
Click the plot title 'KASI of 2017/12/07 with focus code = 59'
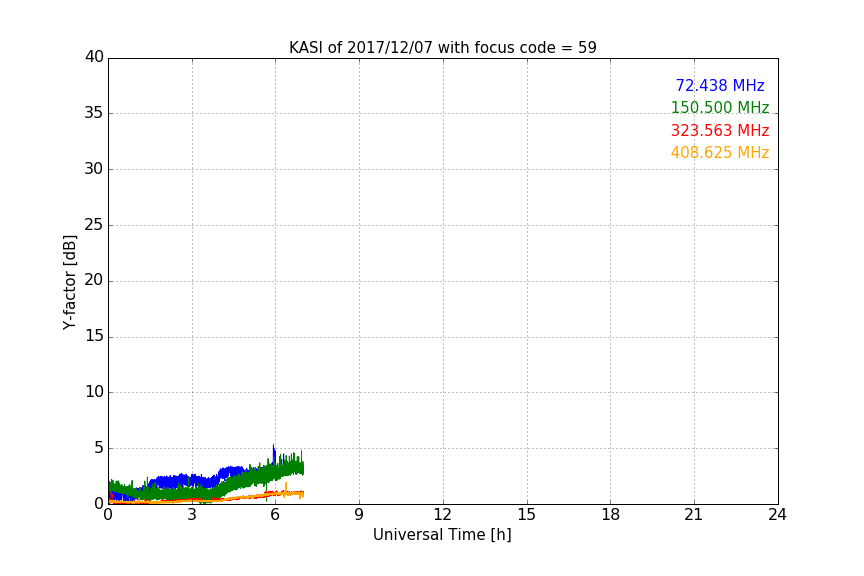(x=442, y=48)
